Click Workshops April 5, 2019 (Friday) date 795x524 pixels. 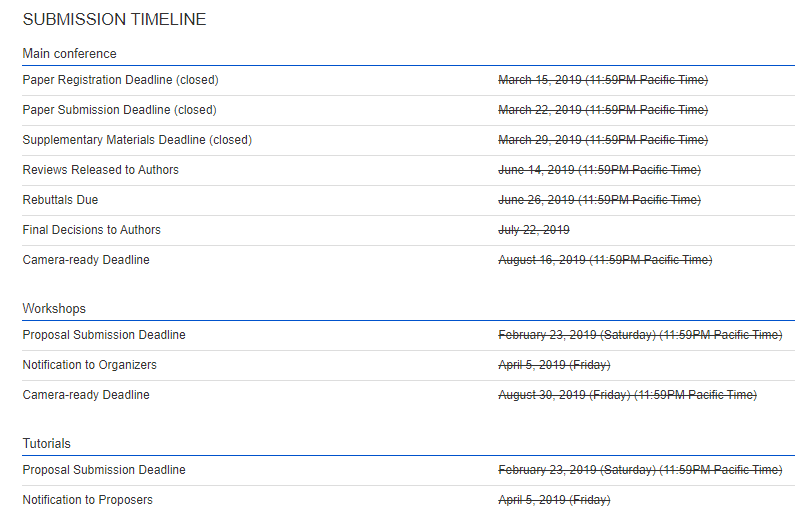point(554,365)
